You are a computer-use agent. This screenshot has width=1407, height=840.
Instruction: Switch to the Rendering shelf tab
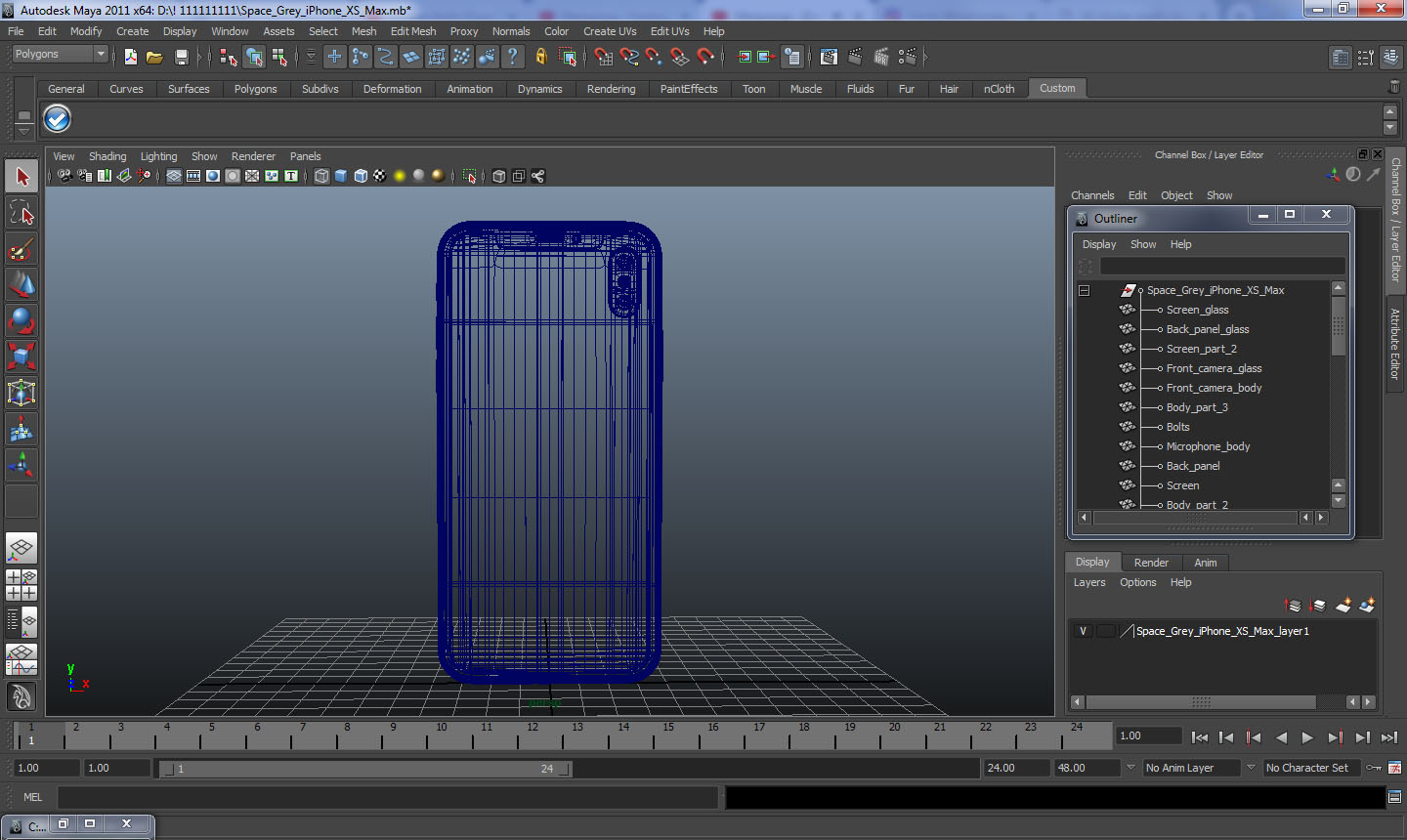[612, 89]
